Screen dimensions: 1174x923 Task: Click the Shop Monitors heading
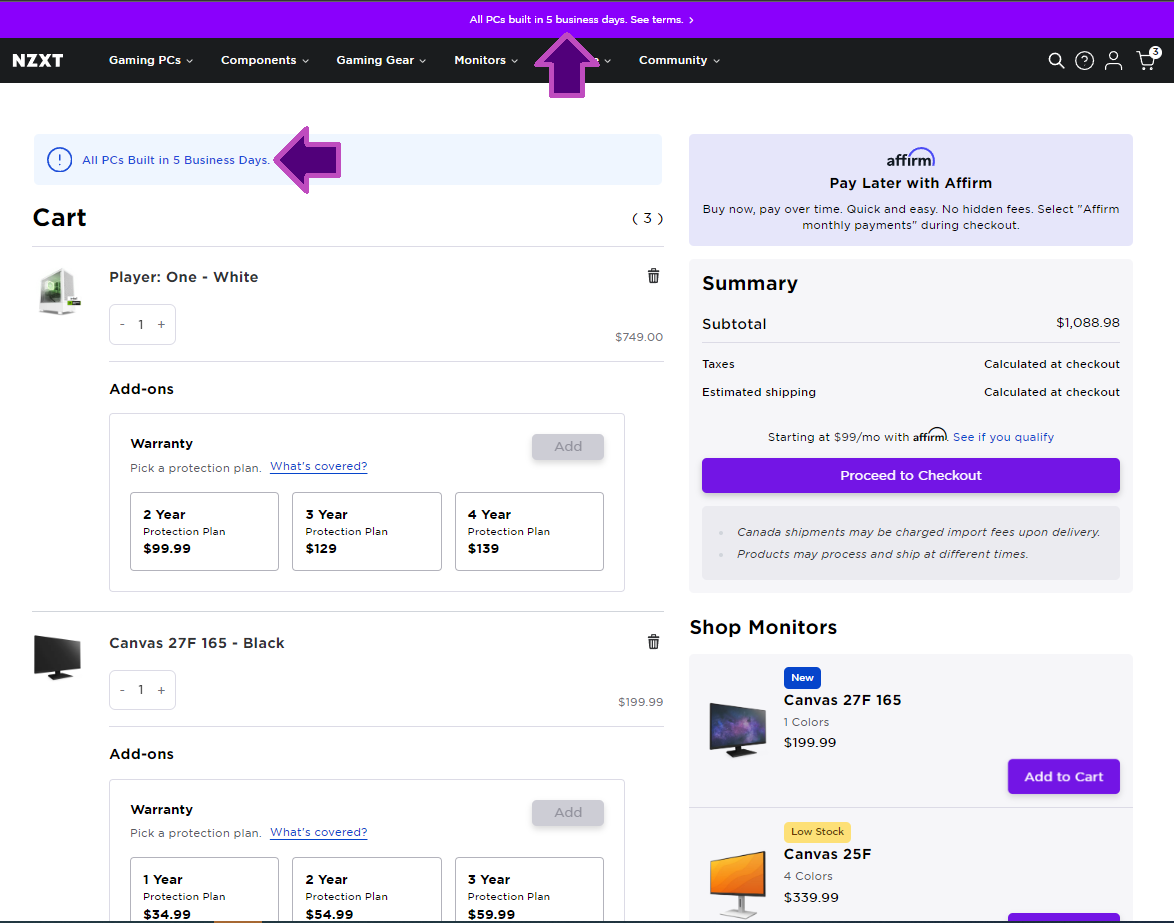pos(763,627)
